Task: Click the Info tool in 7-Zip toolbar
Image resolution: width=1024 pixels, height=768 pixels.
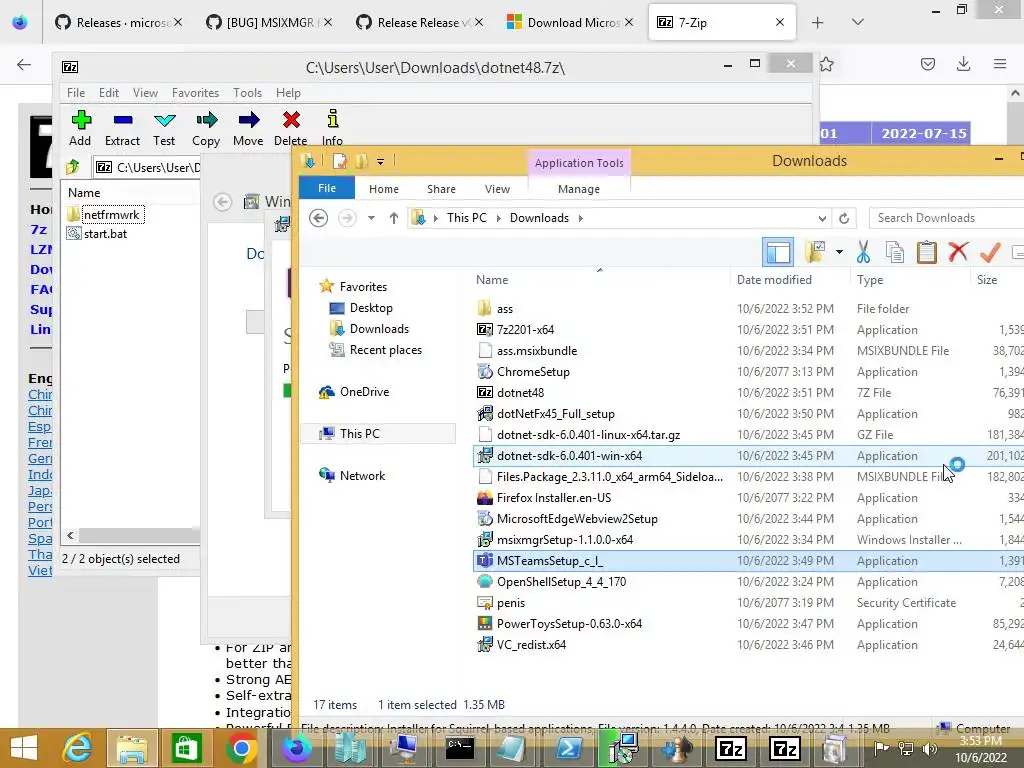Action: tap(332, 128)
